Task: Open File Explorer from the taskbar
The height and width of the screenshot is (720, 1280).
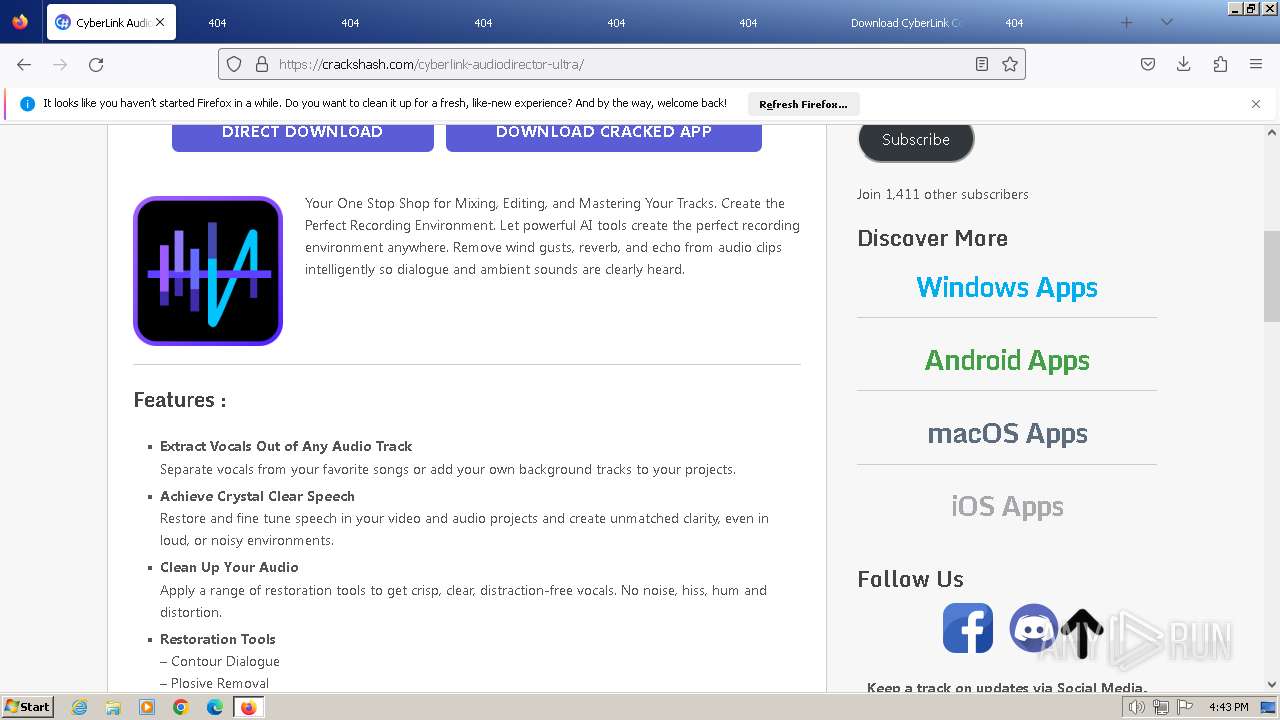Action: tap(113, 707)
